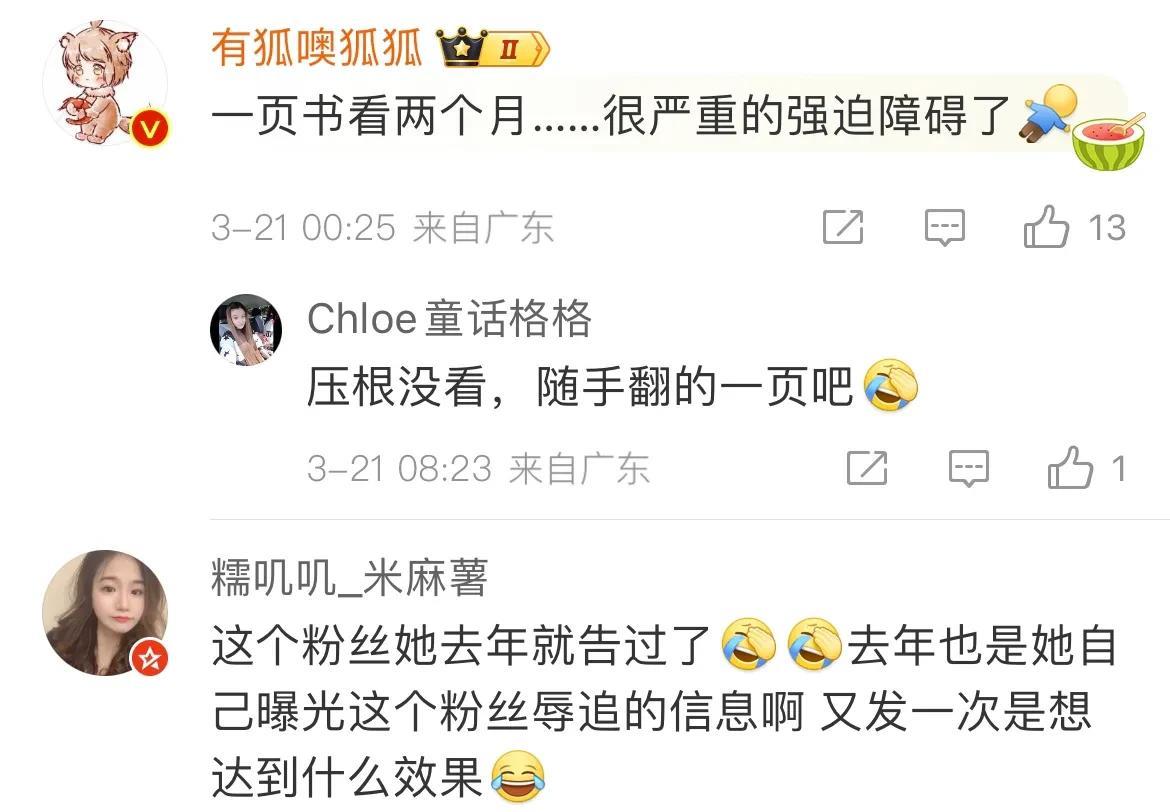The image size is (1170, 812).
Task: Repost 有狐噢狐狐's comment with the share icon
Action: [843, 227]
